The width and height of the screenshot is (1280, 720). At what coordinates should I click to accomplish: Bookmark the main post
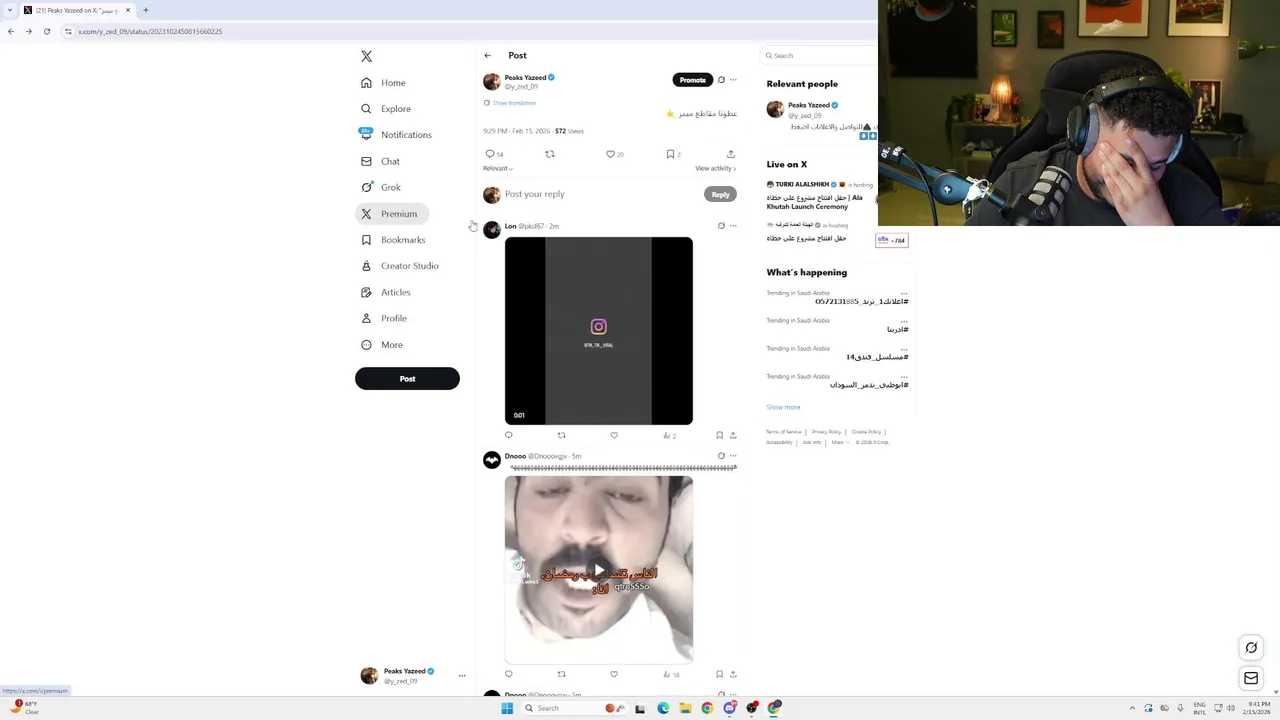tap(670, 154)
